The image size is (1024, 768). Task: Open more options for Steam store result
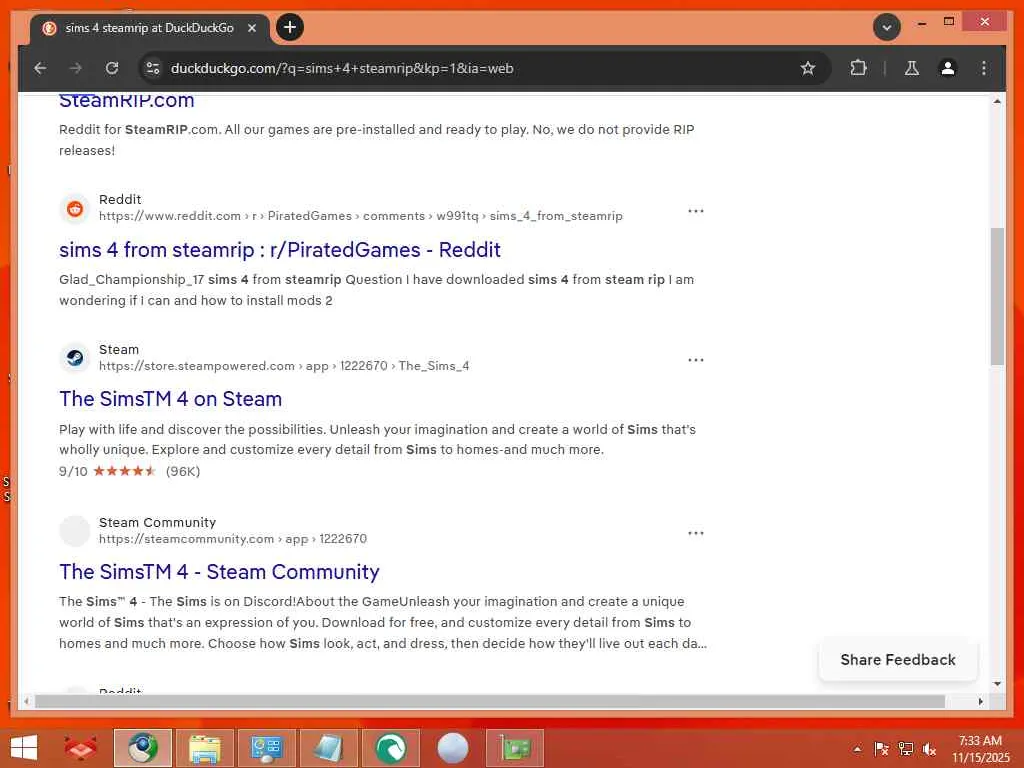click(696, 360)
